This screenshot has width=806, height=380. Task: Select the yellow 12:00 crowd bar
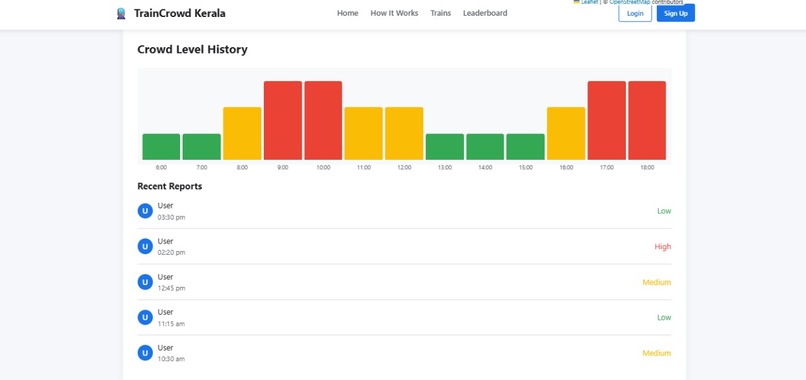(404, 133)
